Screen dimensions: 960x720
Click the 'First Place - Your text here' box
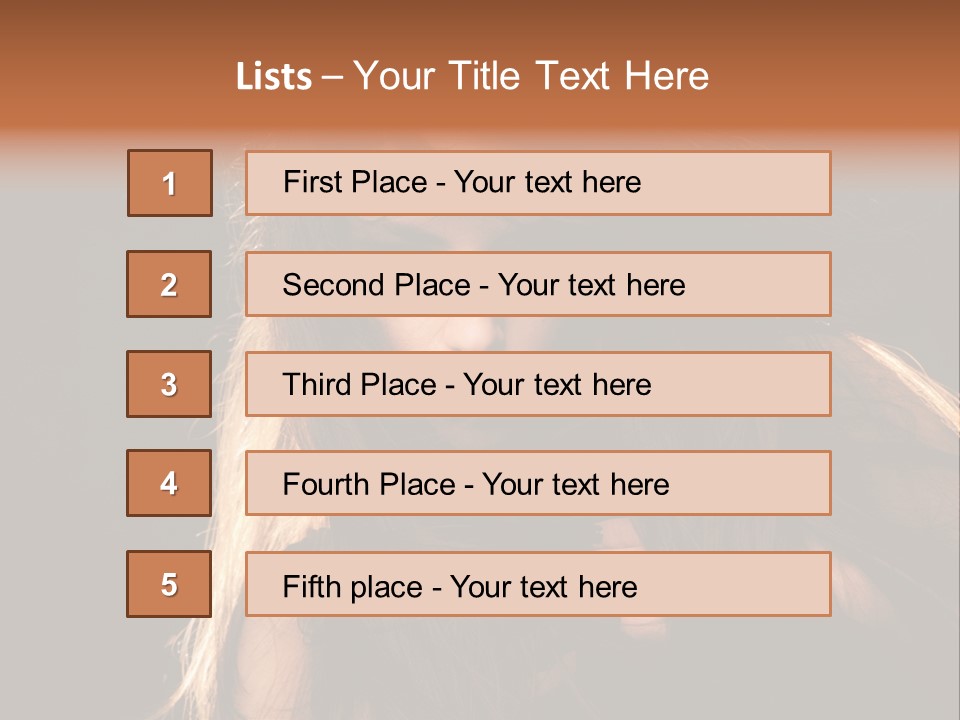pos(538,183)
